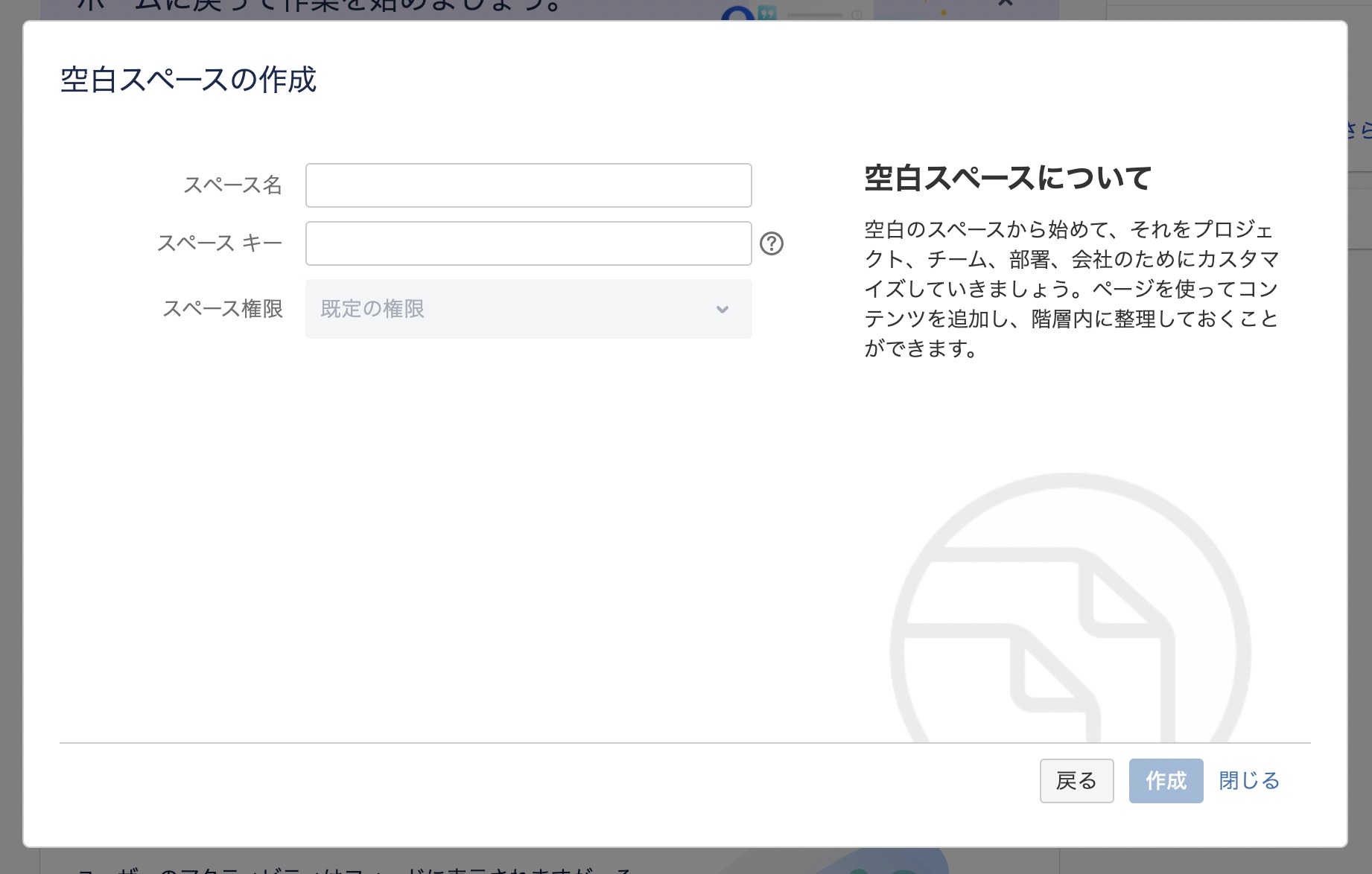
Task: Click the clock icon in the background banner
Action: pyautogui.click(x=857, y=15)
